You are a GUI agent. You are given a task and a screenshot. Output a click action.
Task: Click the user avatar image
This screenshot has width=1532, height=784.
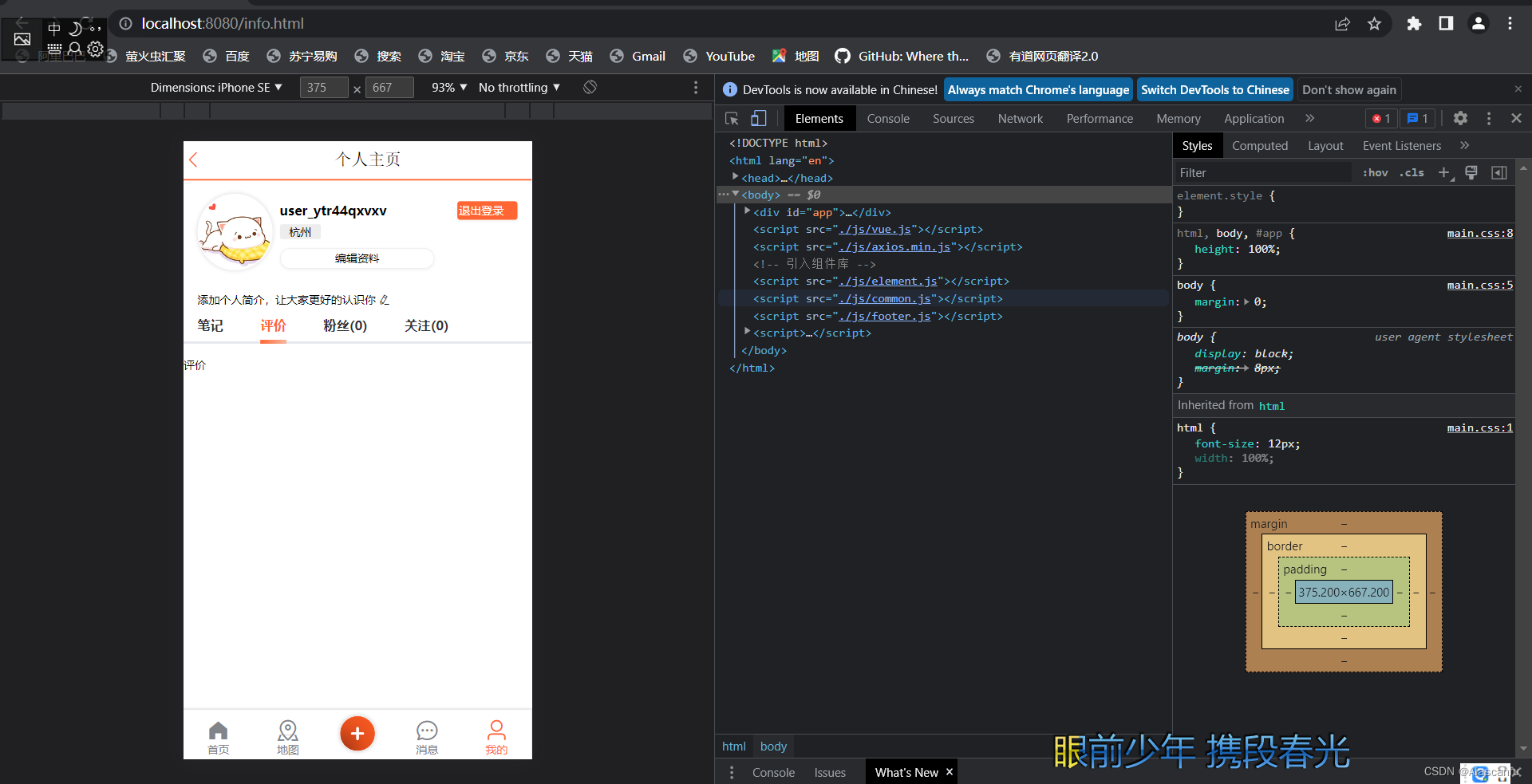[x=235, y=232]
